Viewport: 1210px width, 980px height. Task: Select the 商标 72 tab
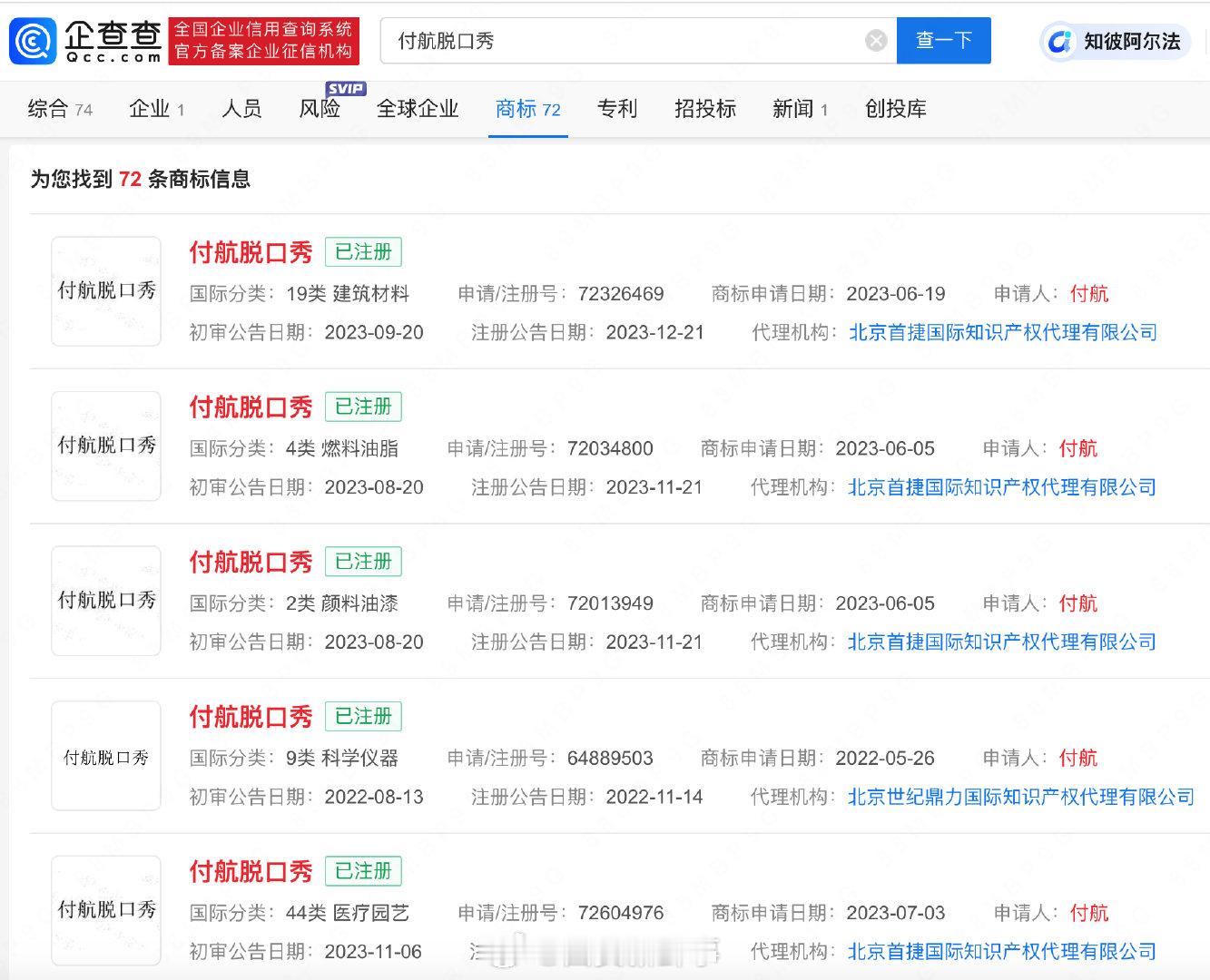[x=528, y=109]
